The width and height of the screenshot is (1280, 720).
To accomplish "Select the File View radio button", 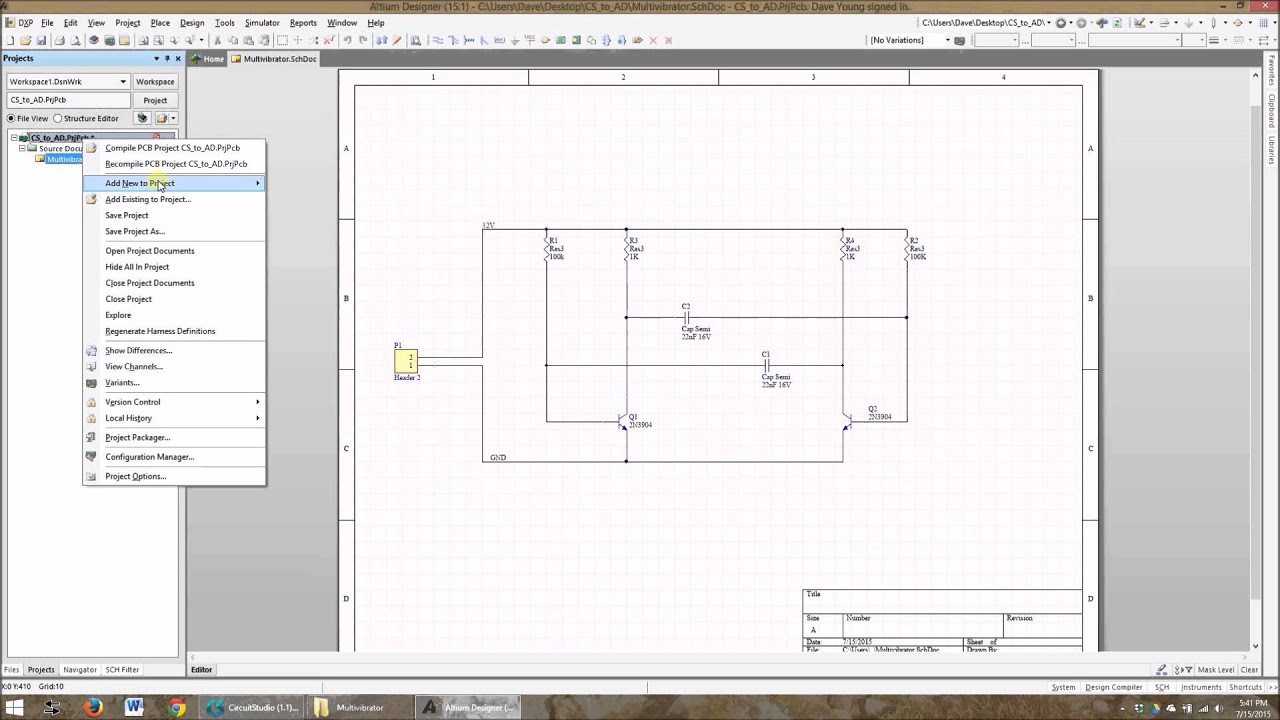I will (x=12, y=118).
